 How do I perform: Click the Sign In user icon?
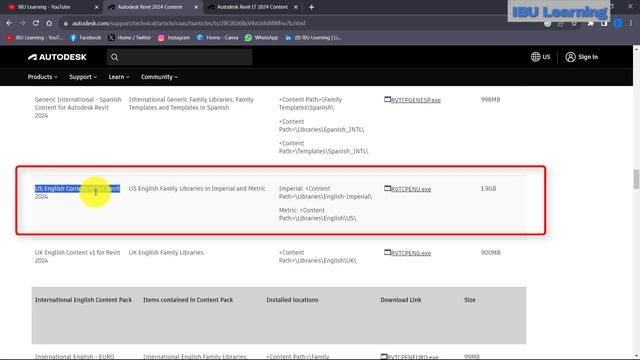tap(570, 57)
